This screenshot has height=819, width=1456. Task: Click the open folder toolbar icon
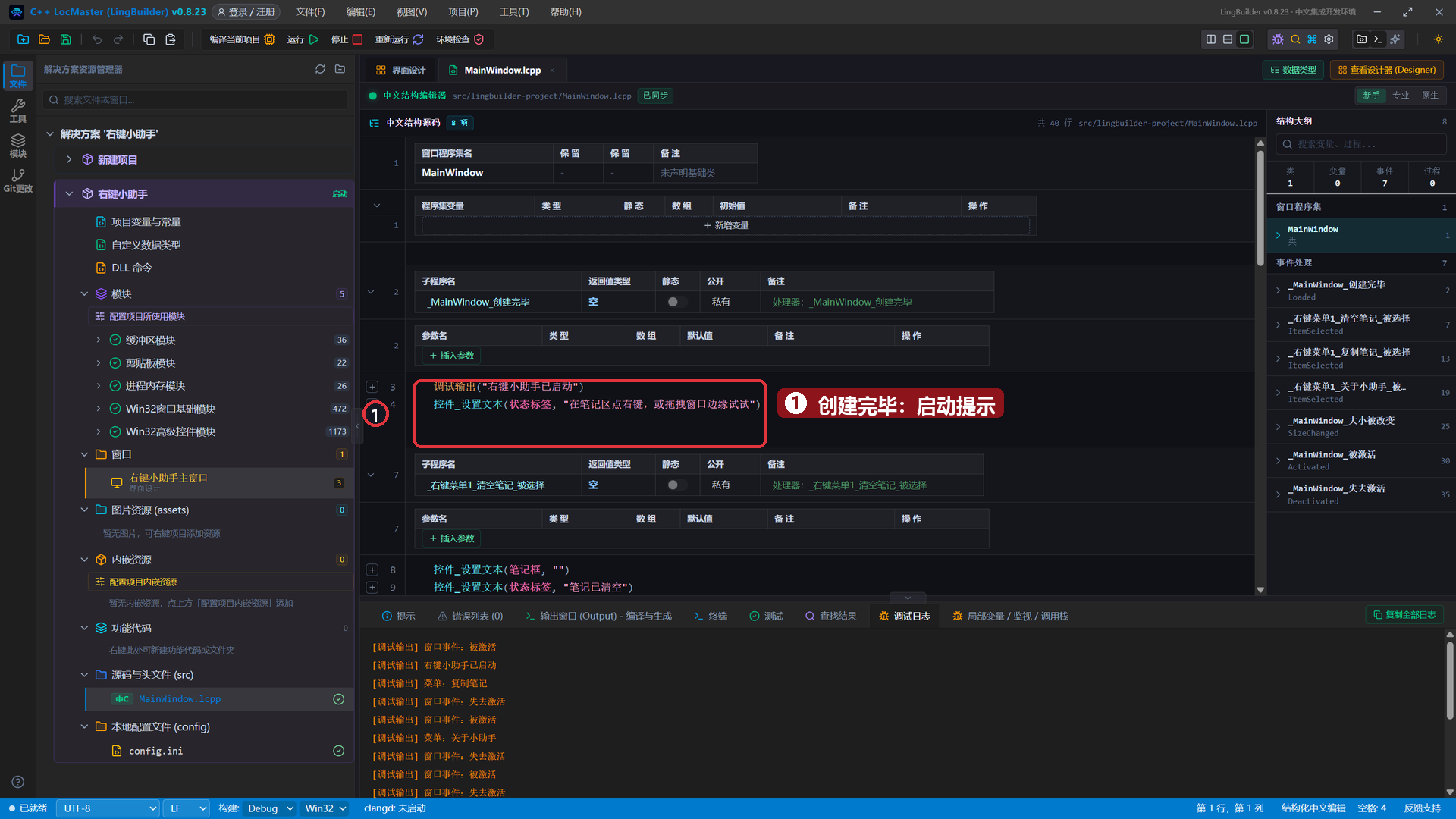click(x=45, y=39)
